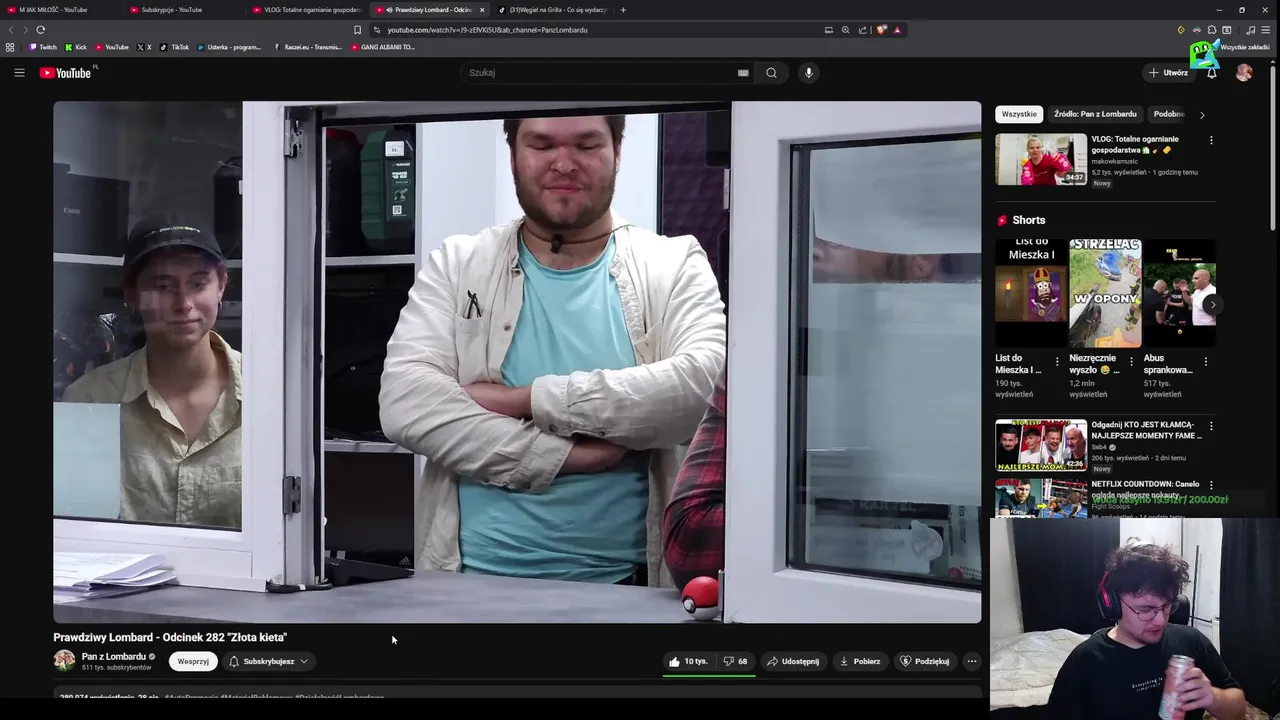Switch to VLOG Totalne ogarnianie browser tab
Viewport: 1280px width, 720px height.
point(306,10)
